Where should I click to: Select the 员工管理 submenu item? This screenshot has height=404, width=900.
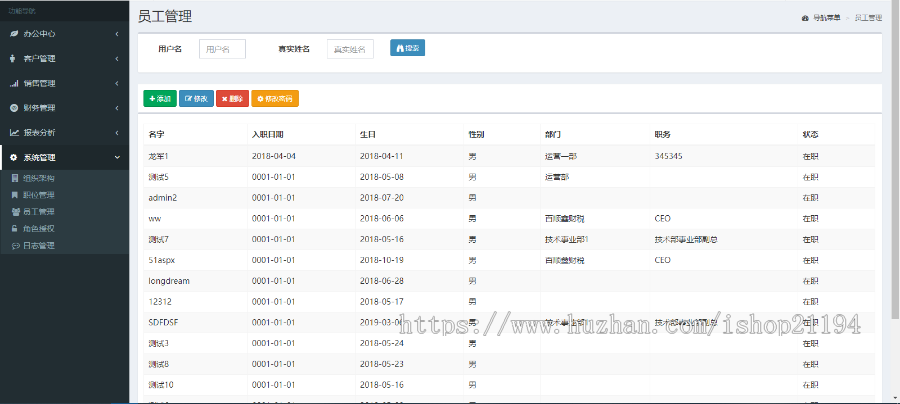coord(64,212)
